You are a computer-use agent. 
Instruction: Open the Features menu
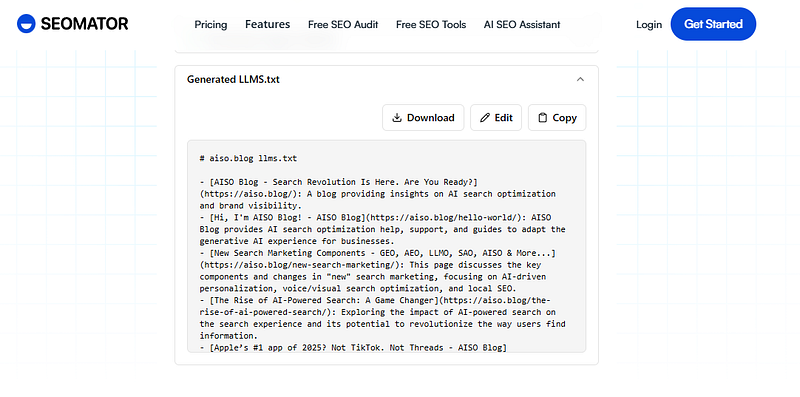(267, 24)
